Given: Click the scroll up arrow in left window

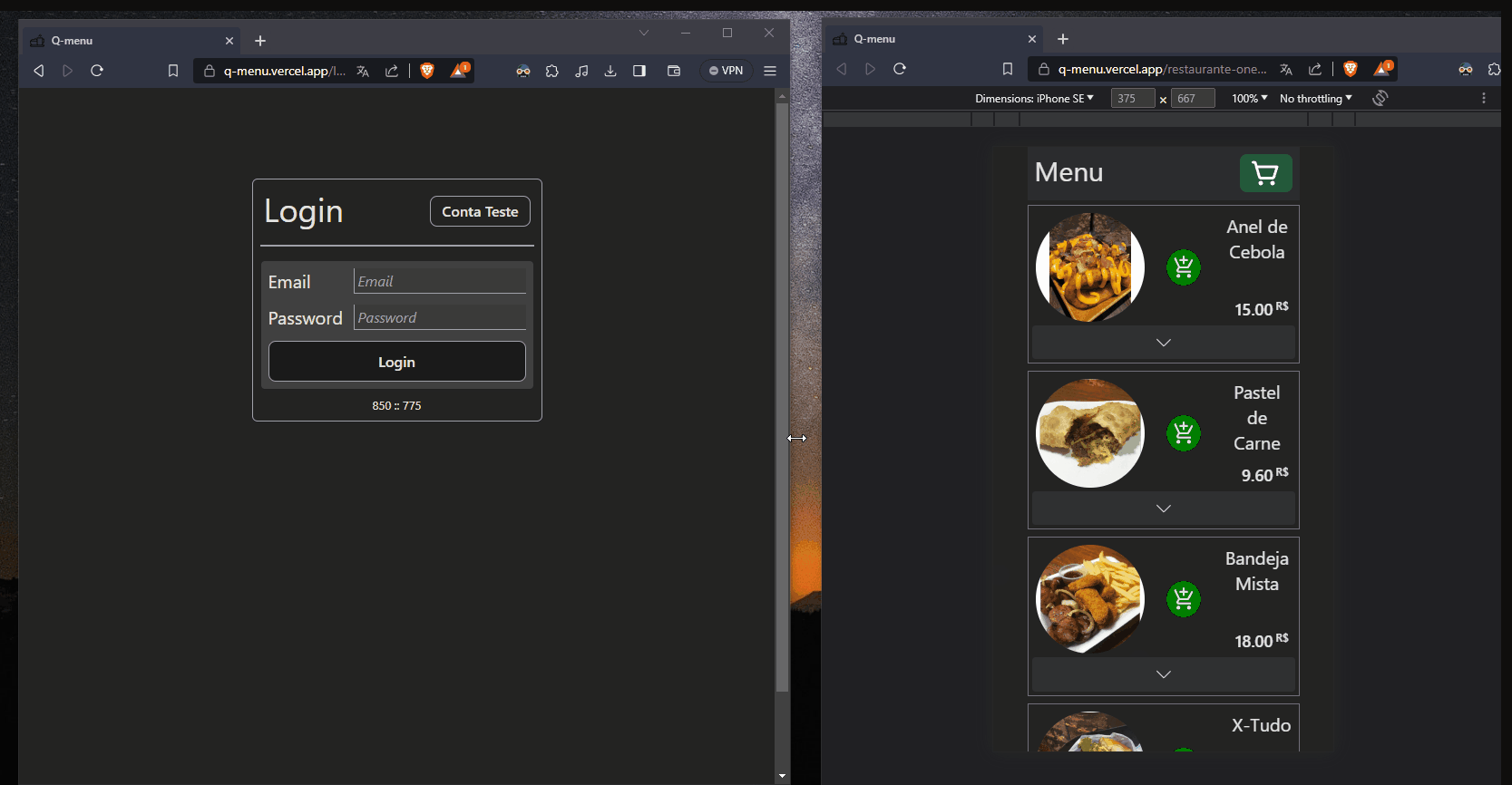Looking at the screenshot, I should (x=782, y=96).
